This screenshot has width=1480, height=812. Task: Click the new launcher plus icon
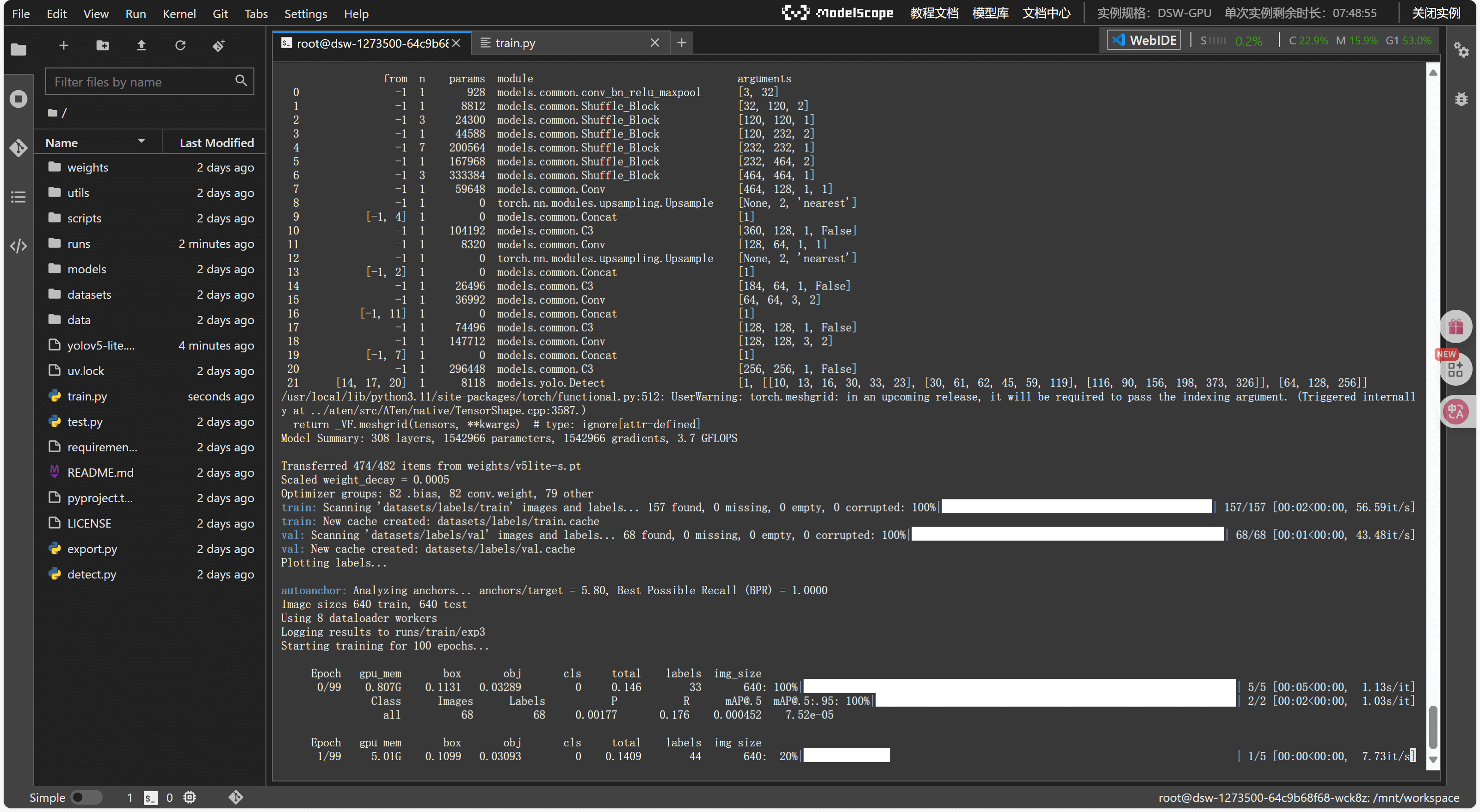point(64,45)
